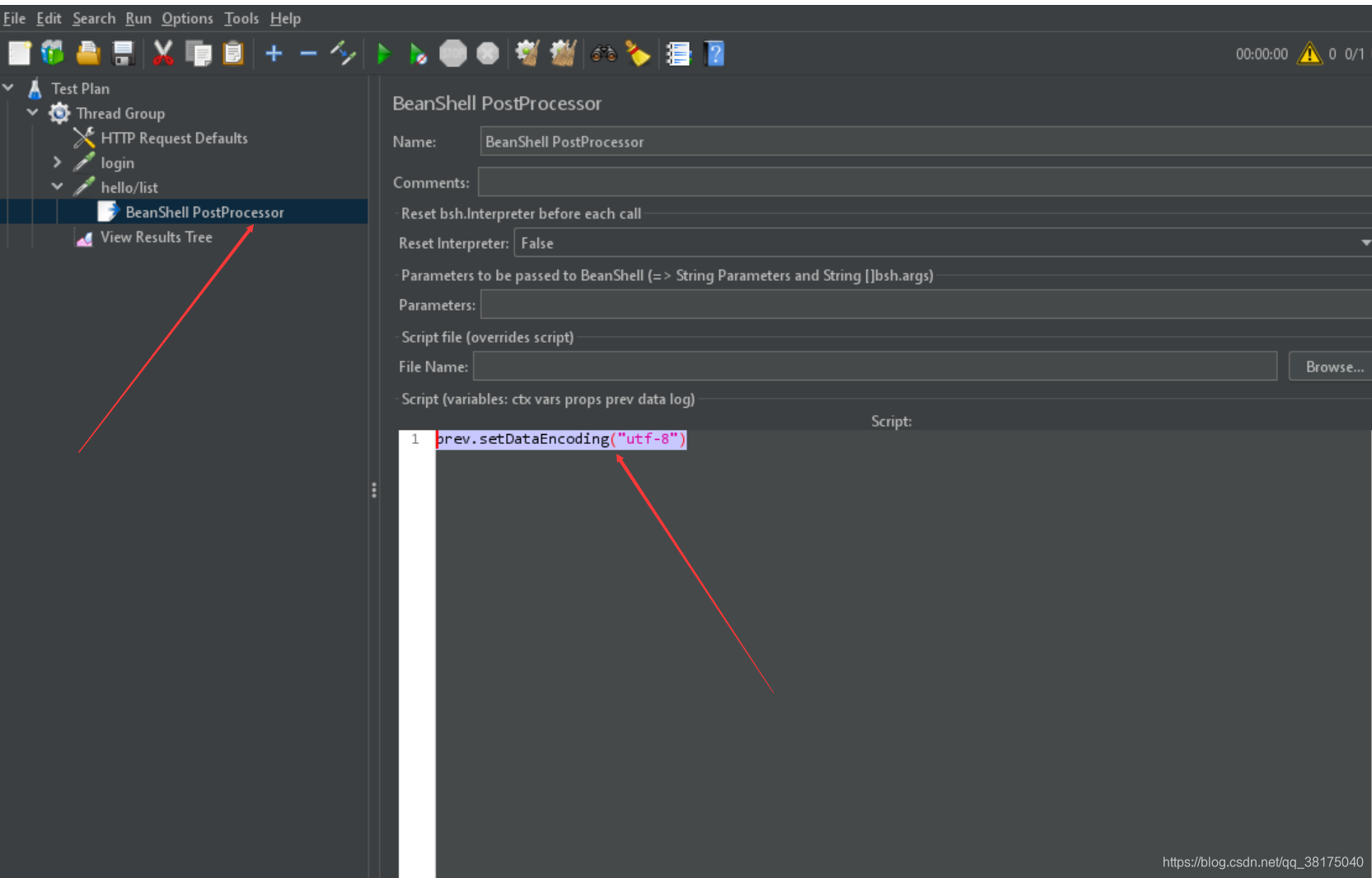Viewport: 1372px width, 878px height.
Task: Click the Help question mark icon
Action: click(x=714, y=54)
